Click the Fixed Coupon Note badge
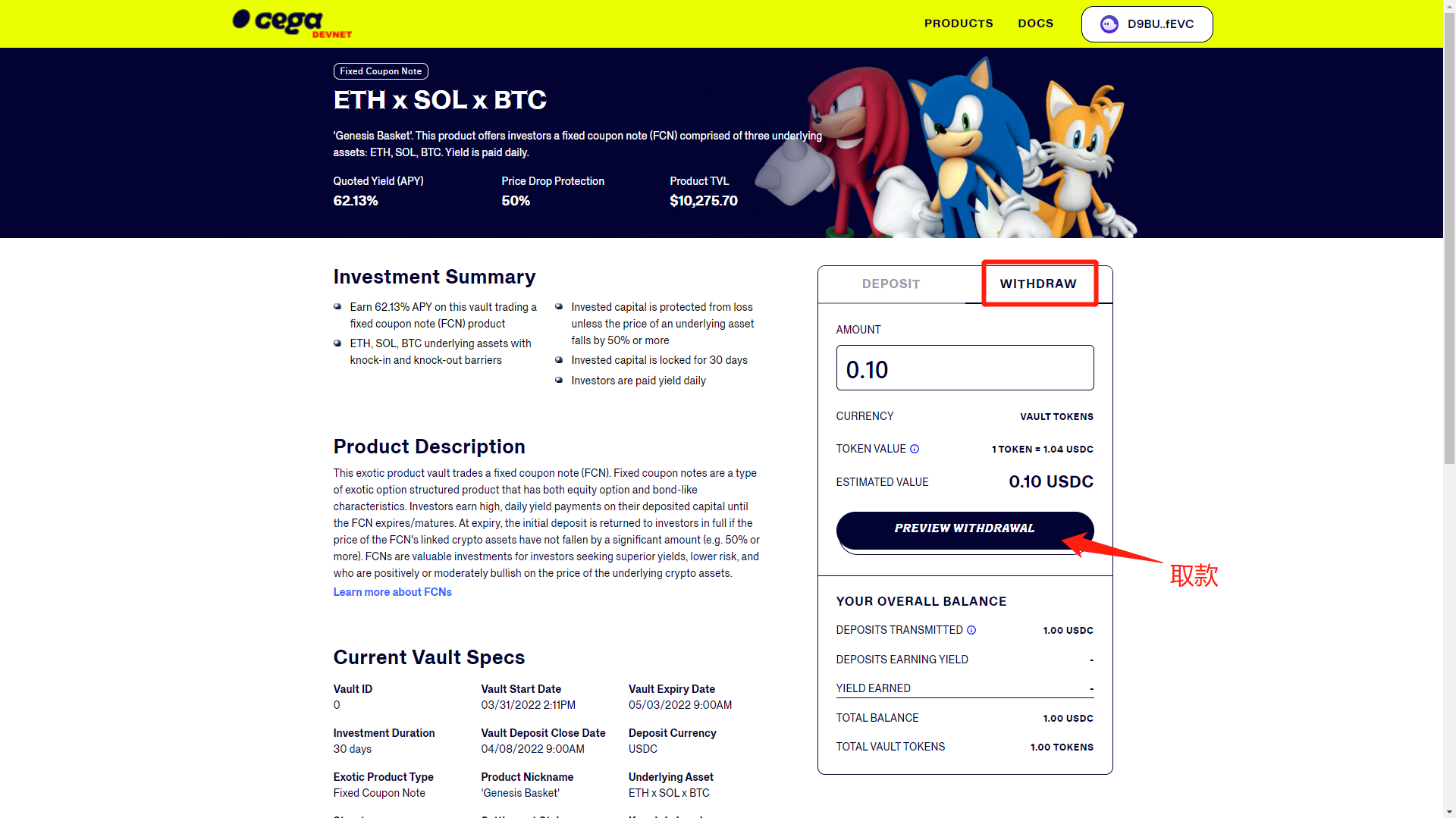Viewport: 1456px width, 818px height. pyautogui.click(x=381, y=71)
